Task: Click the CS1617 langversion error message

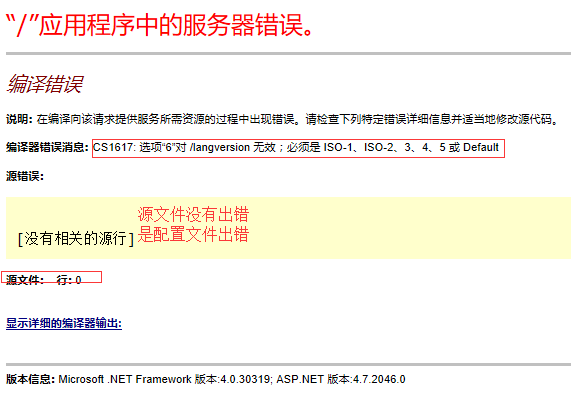Action: (296, 147)
